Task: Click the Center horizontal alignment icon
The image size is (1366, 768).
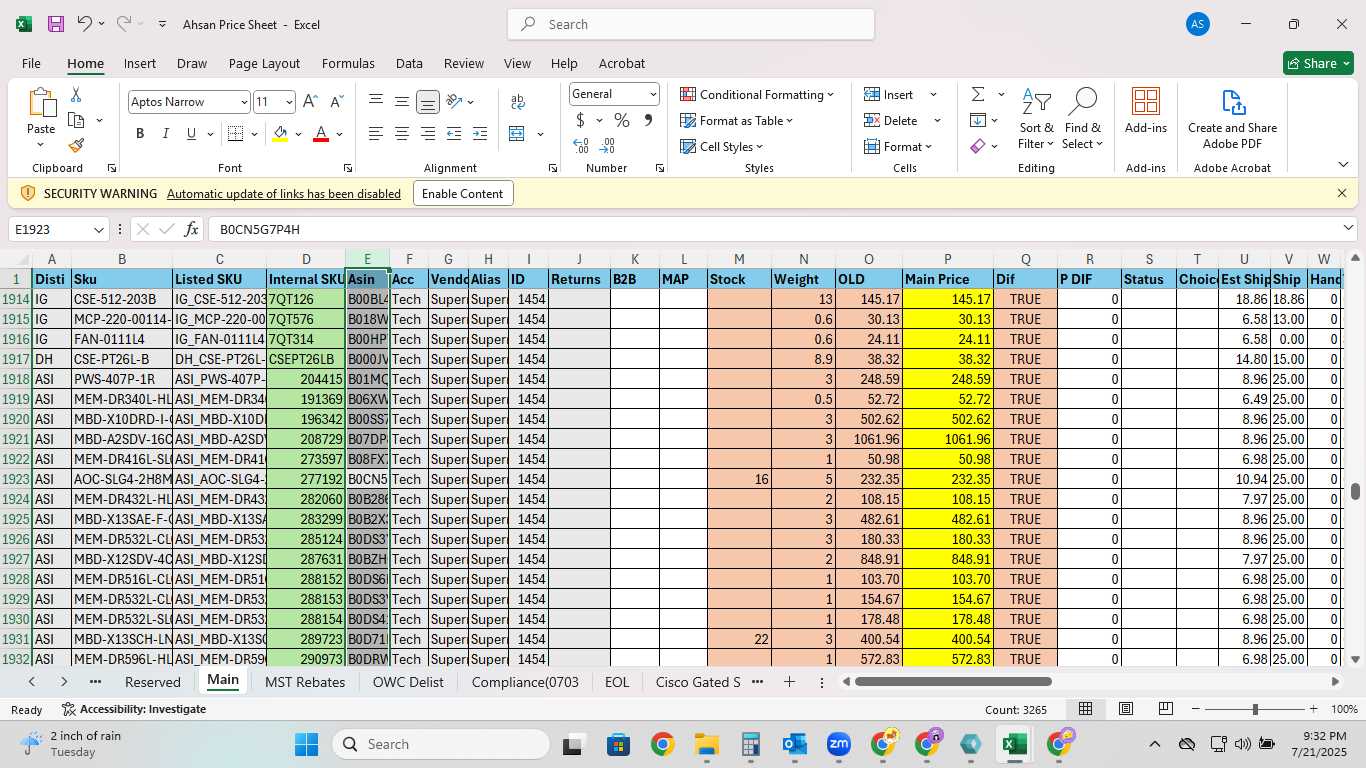Action: pos(401,134)
